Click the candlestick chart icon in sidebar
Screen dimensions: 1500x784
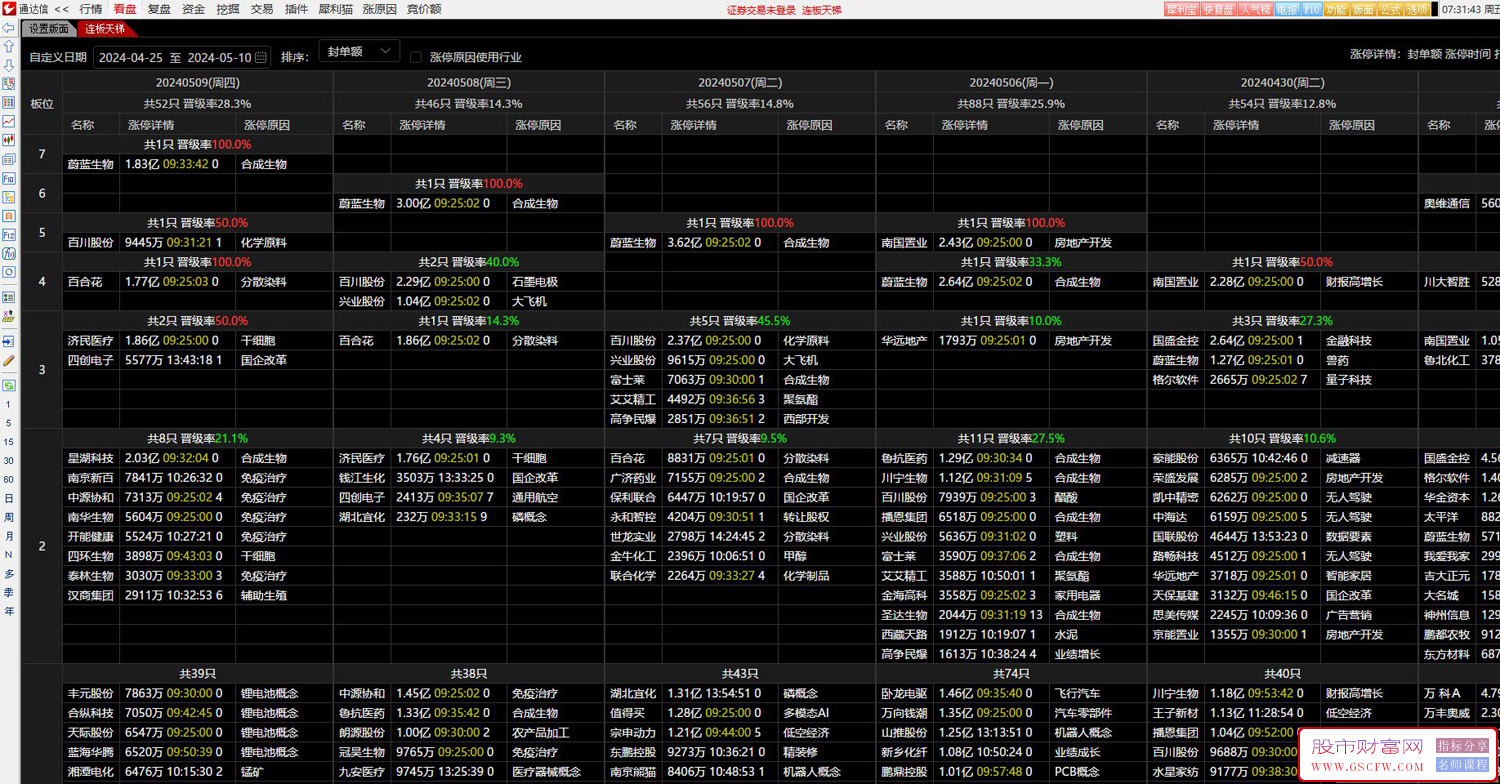9,141
